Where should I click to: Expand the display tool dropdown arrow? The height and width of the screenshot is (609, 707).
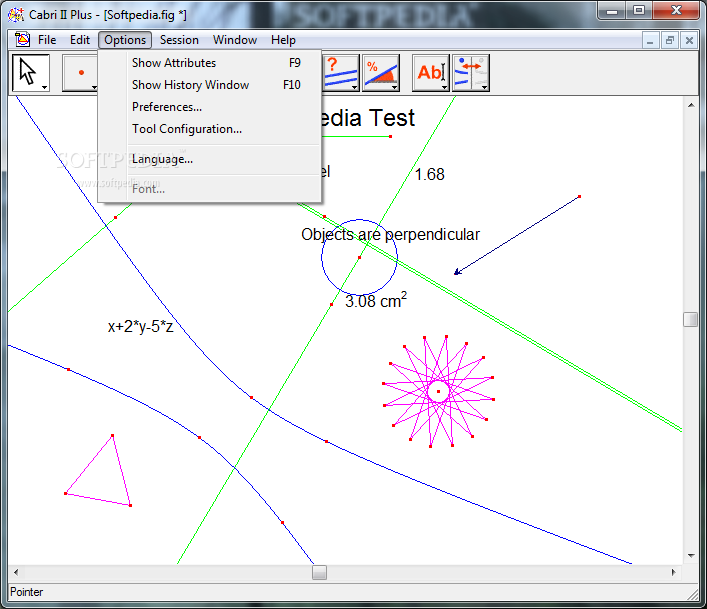tap(484, 87)
